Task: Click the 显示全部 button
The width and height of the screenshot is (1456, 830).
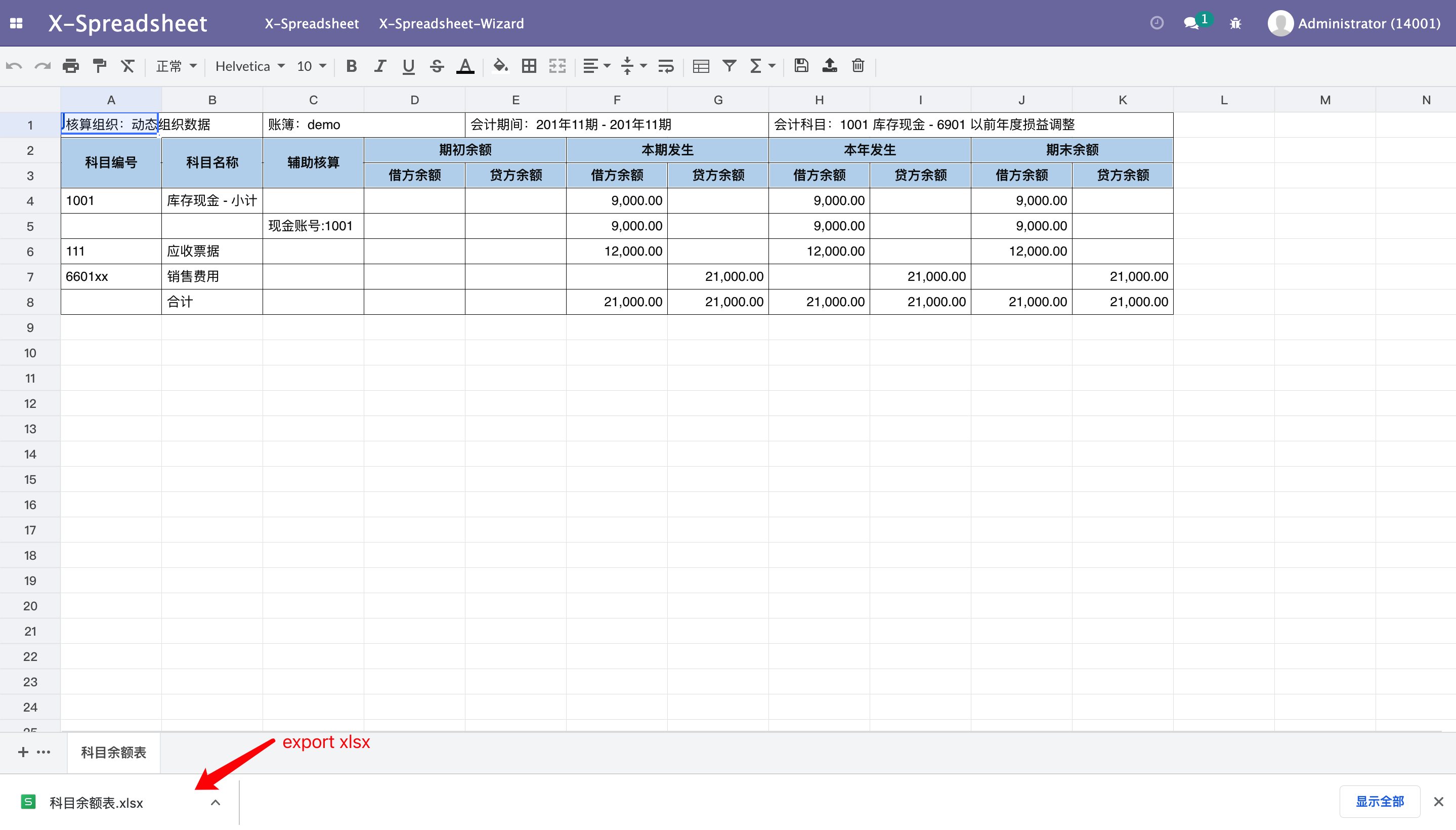Action: pyautogui.click(x=1379, y=801)
